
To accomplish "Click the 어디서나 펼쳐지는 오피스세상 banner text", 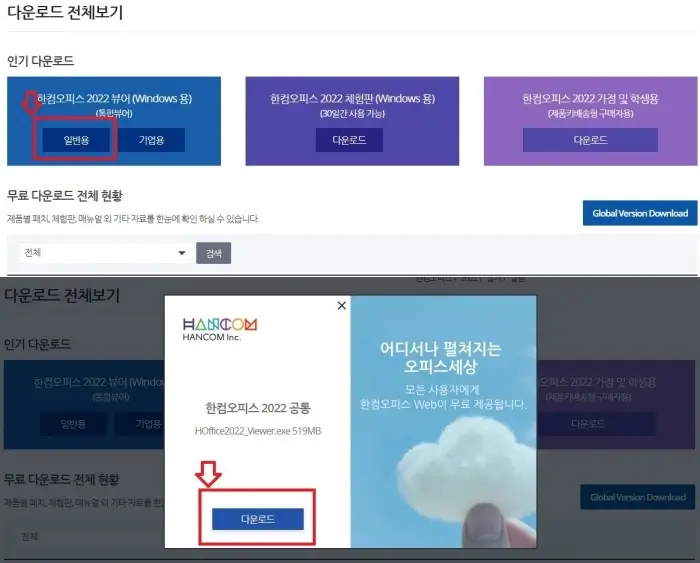I will [x=440, y=357].
